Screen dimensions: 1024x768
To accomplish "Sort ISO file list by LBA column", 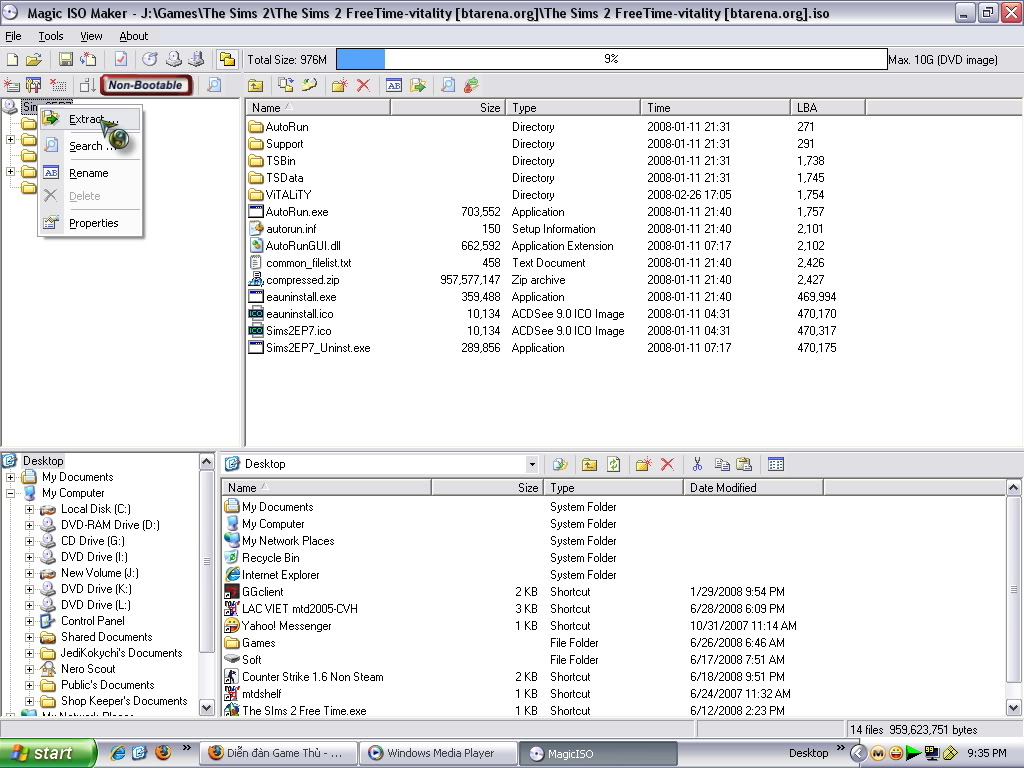I will (x=827, y=108).
